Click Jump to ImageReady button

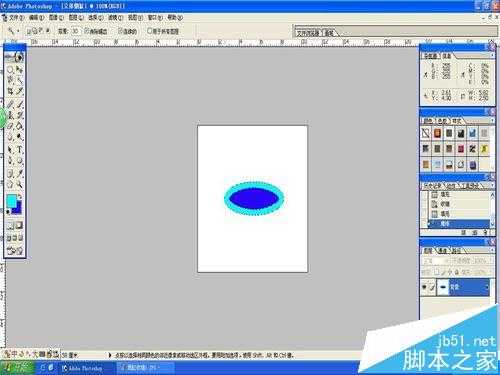tap(15, 251)
